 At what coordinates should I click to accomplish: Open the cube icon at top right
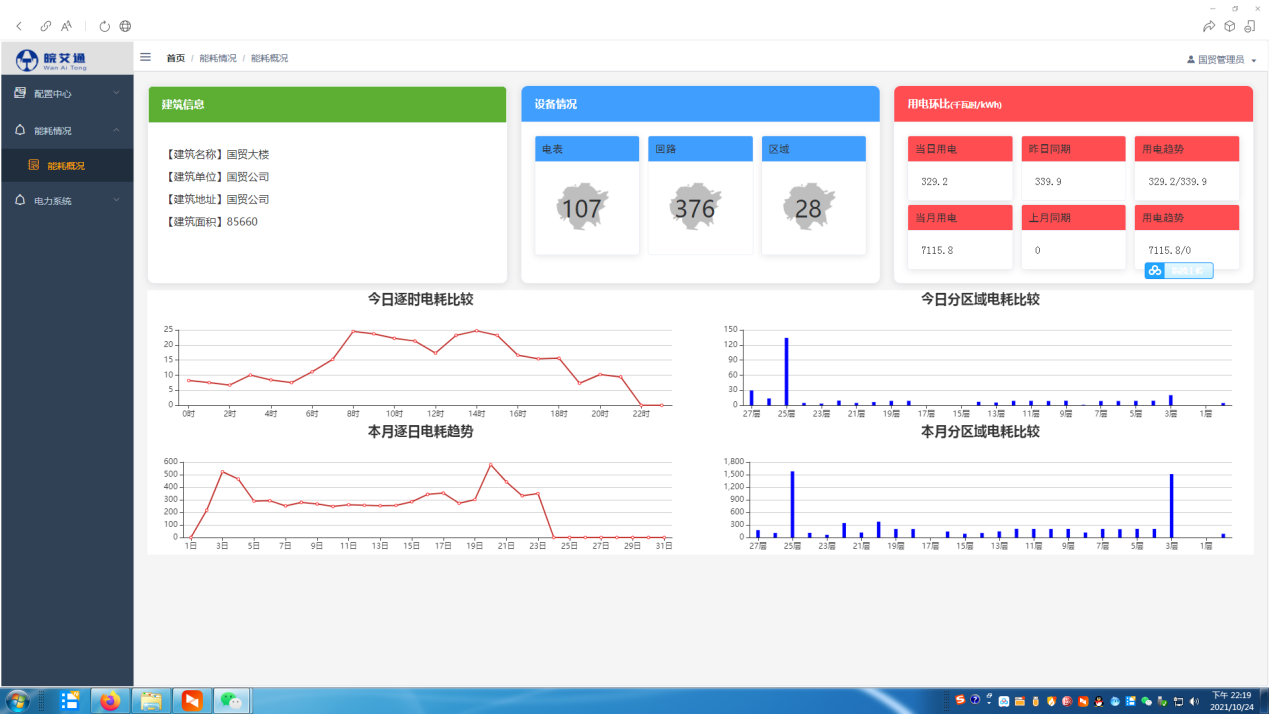(x=1230, y=26)
